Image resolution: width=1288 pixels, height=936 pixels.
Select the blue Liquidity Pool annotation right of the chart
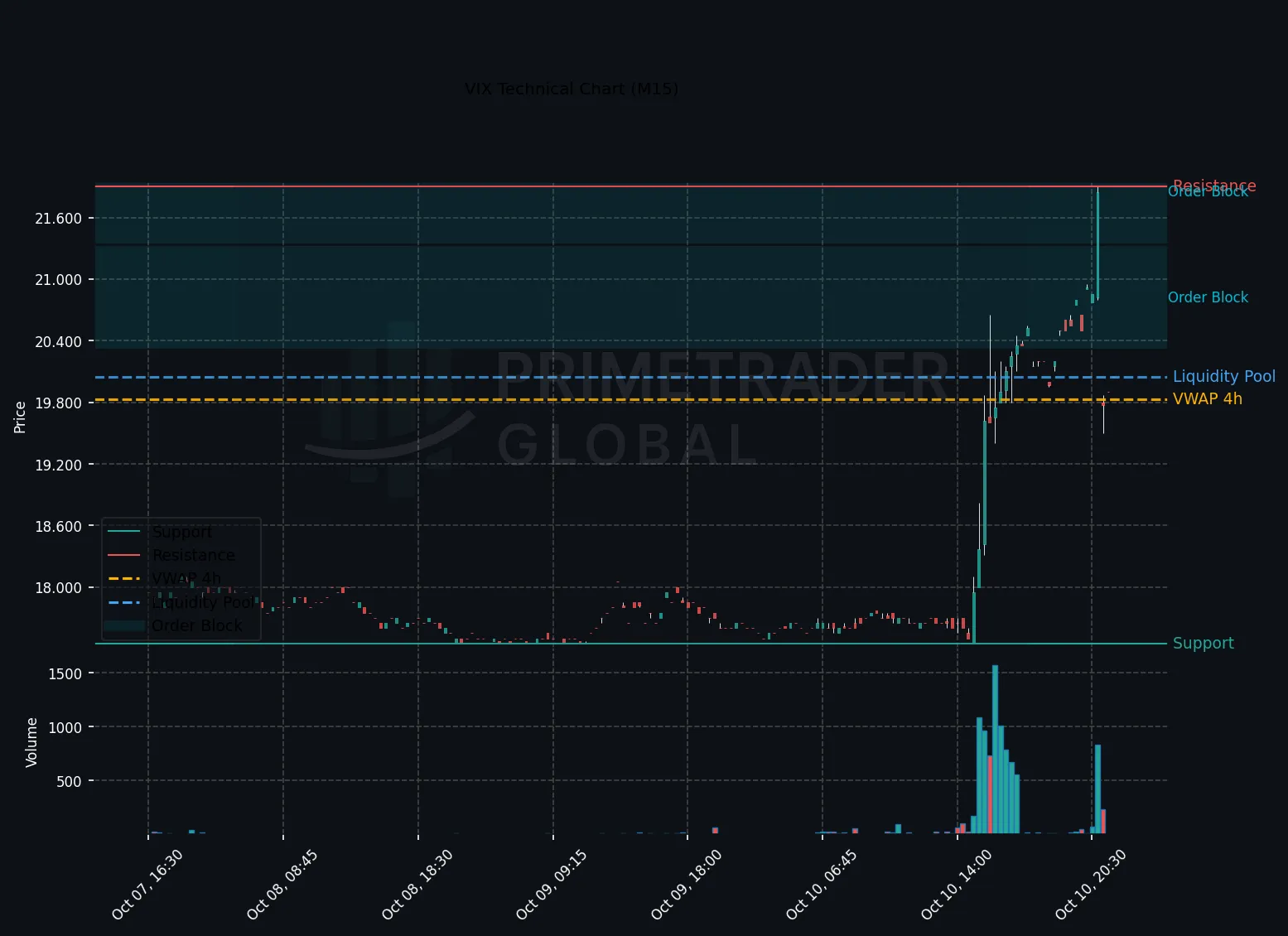pyautogui.click(x=1224, y=377)
